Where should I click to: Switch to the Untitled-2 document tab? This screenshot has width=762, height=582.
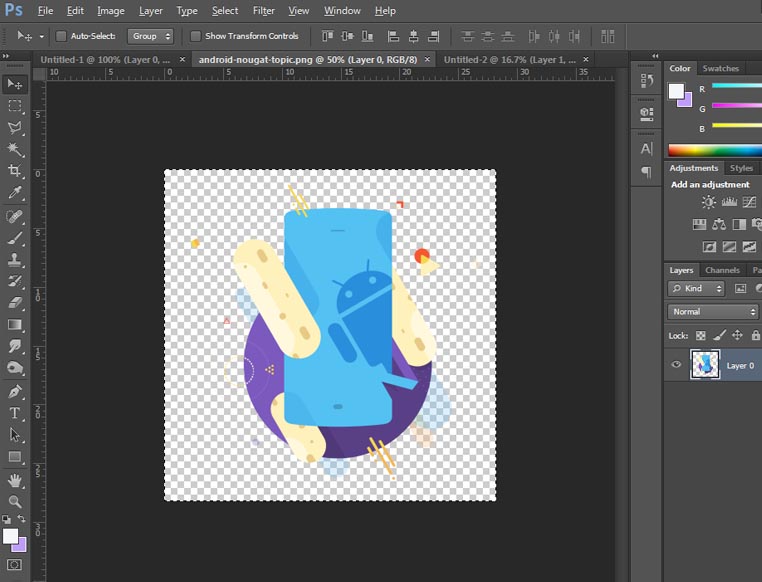(509, 60)
